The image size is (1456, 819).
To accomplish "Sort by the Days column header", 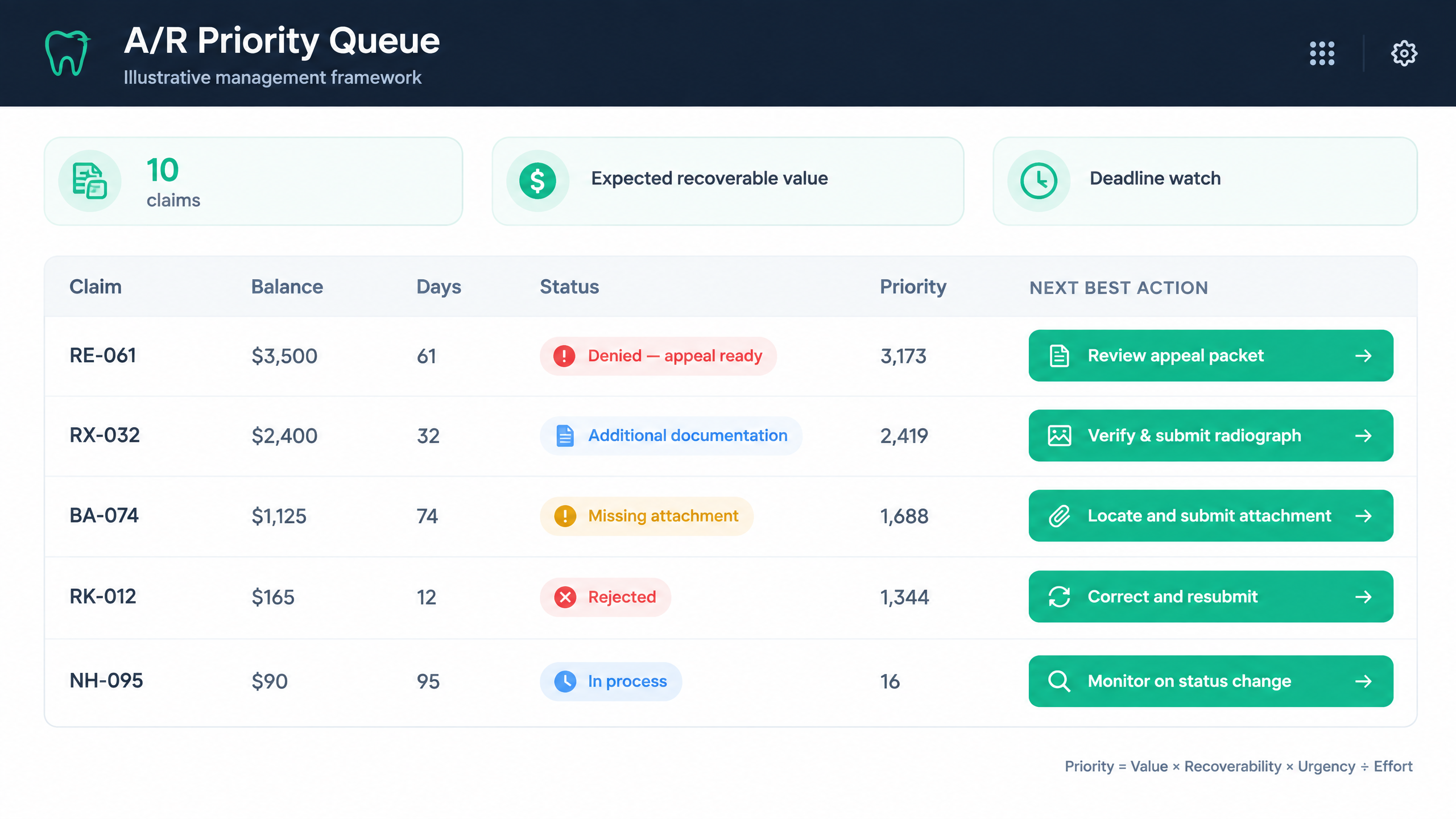I will [x=439, y=287].
